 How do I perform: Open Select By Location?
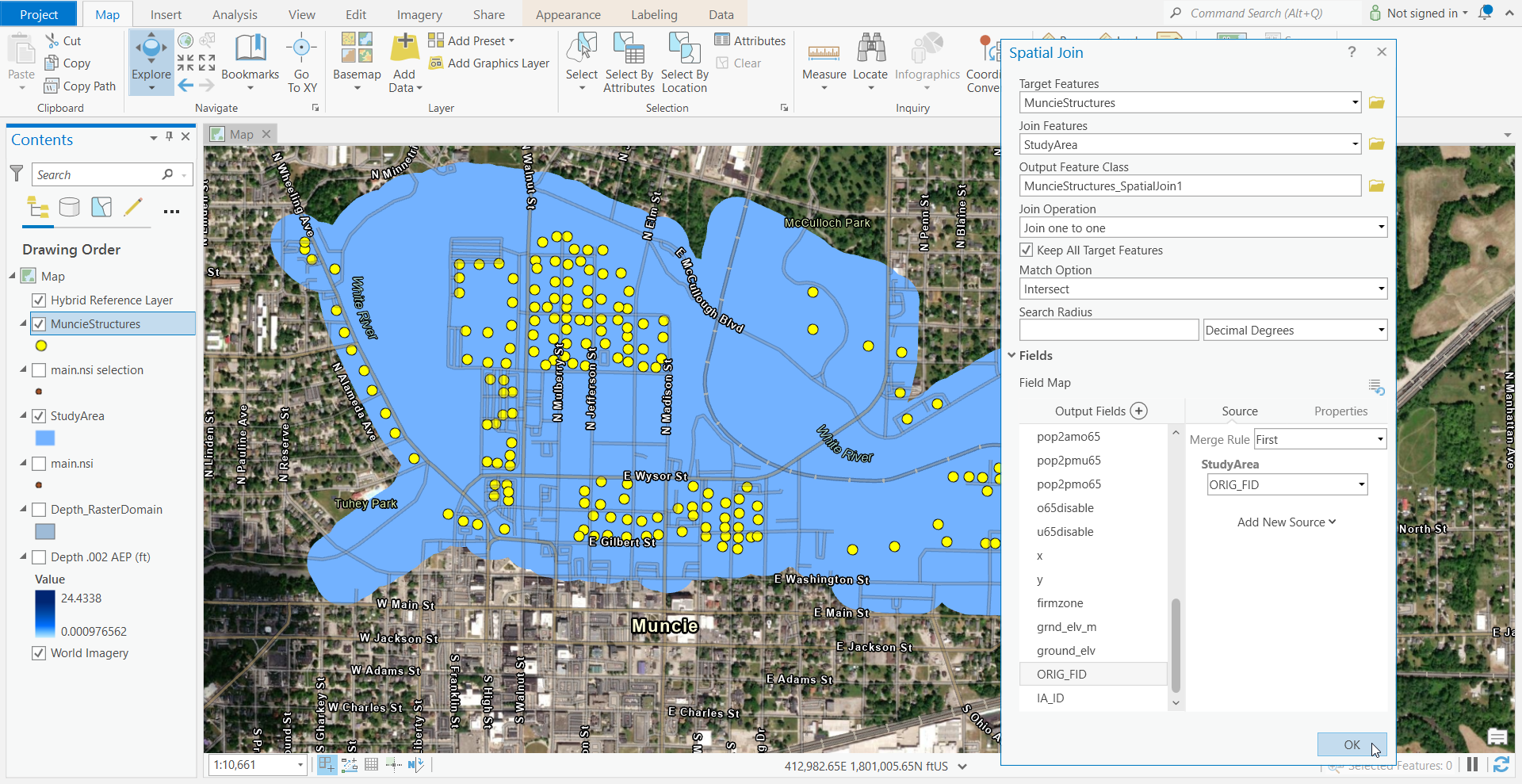684,63
